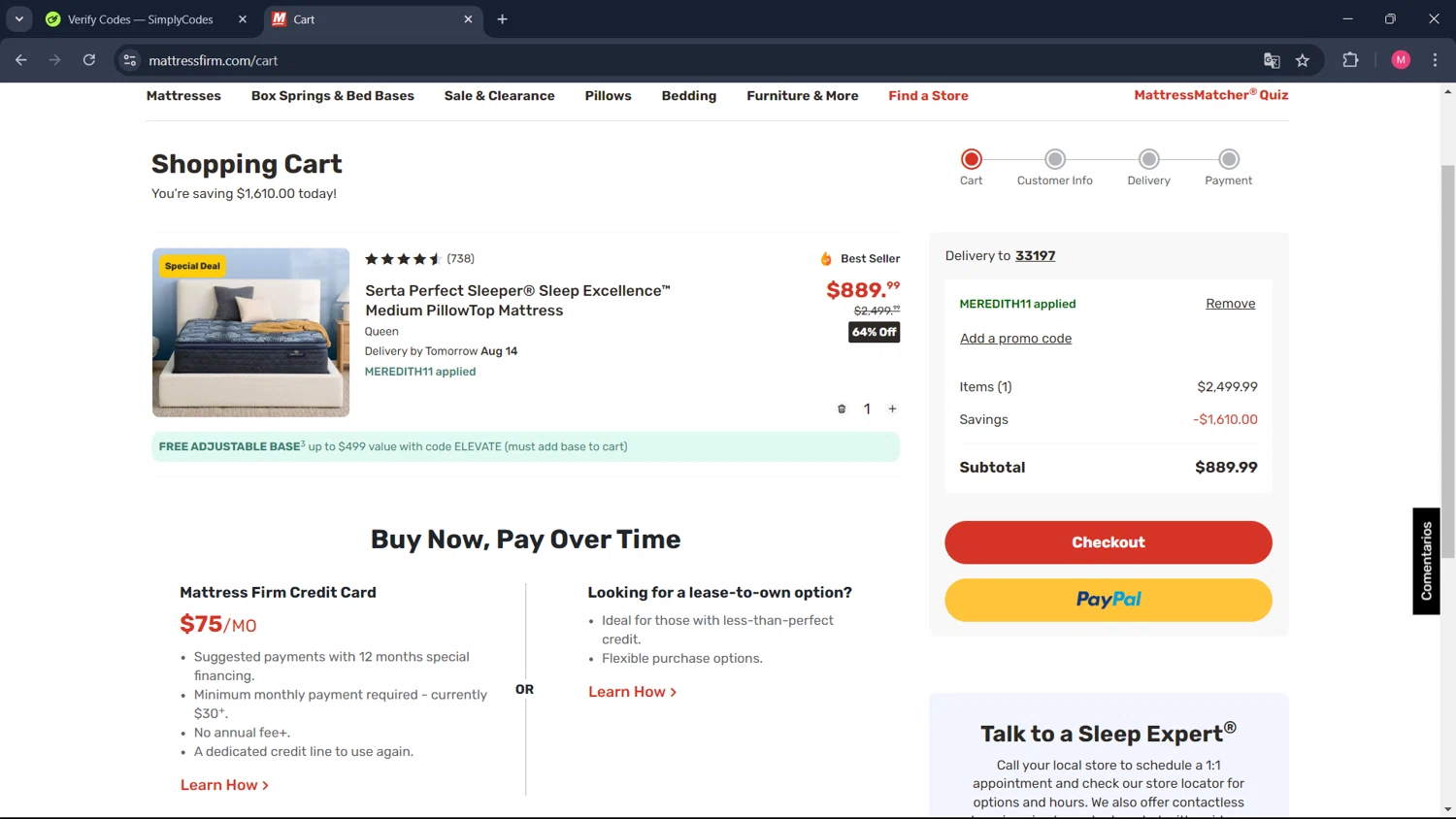The image size is (1456, 819).
Task: Close the Cart tab
Action: (468, 19)
